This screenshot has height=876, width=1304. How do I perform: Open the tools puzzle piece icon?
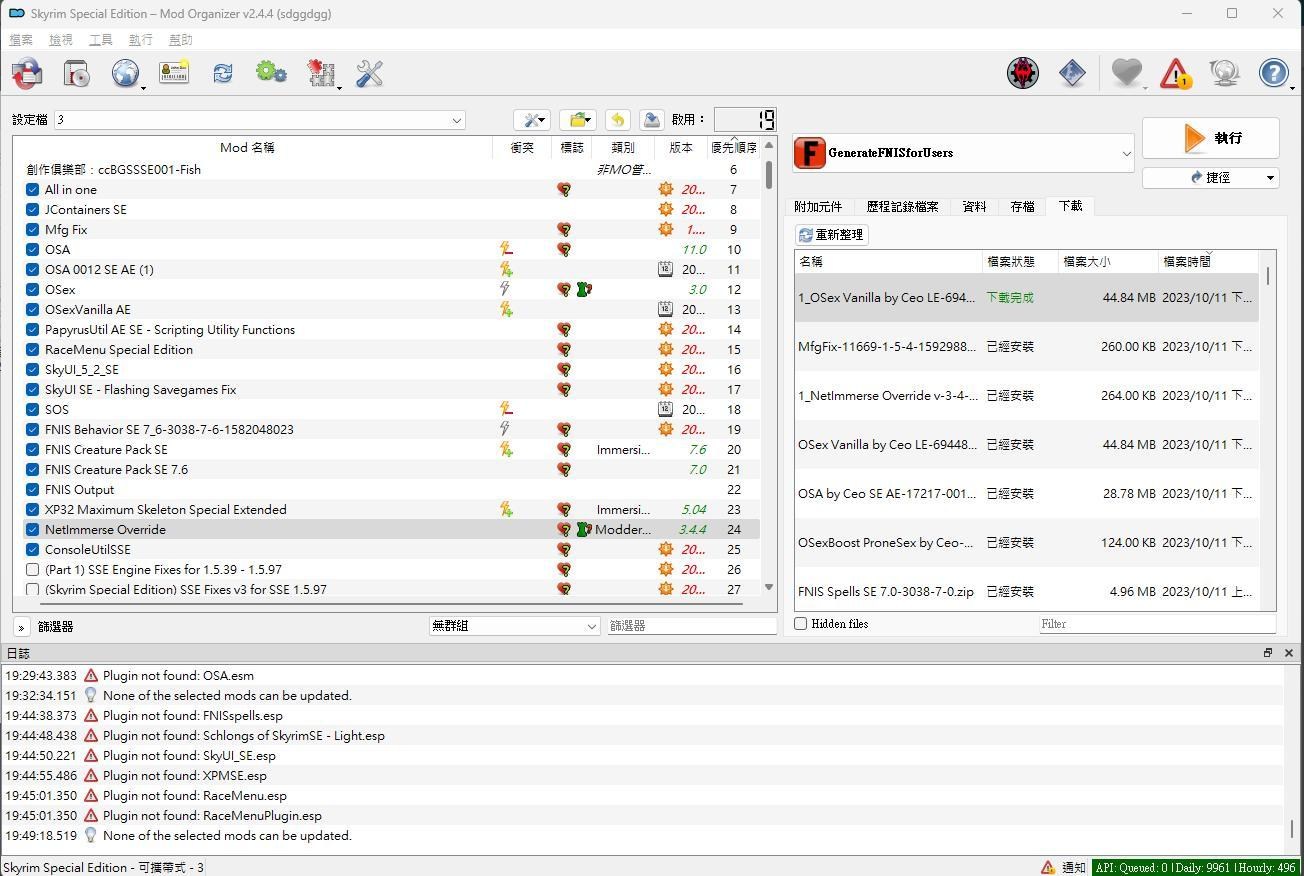click(x=321, y=73)
